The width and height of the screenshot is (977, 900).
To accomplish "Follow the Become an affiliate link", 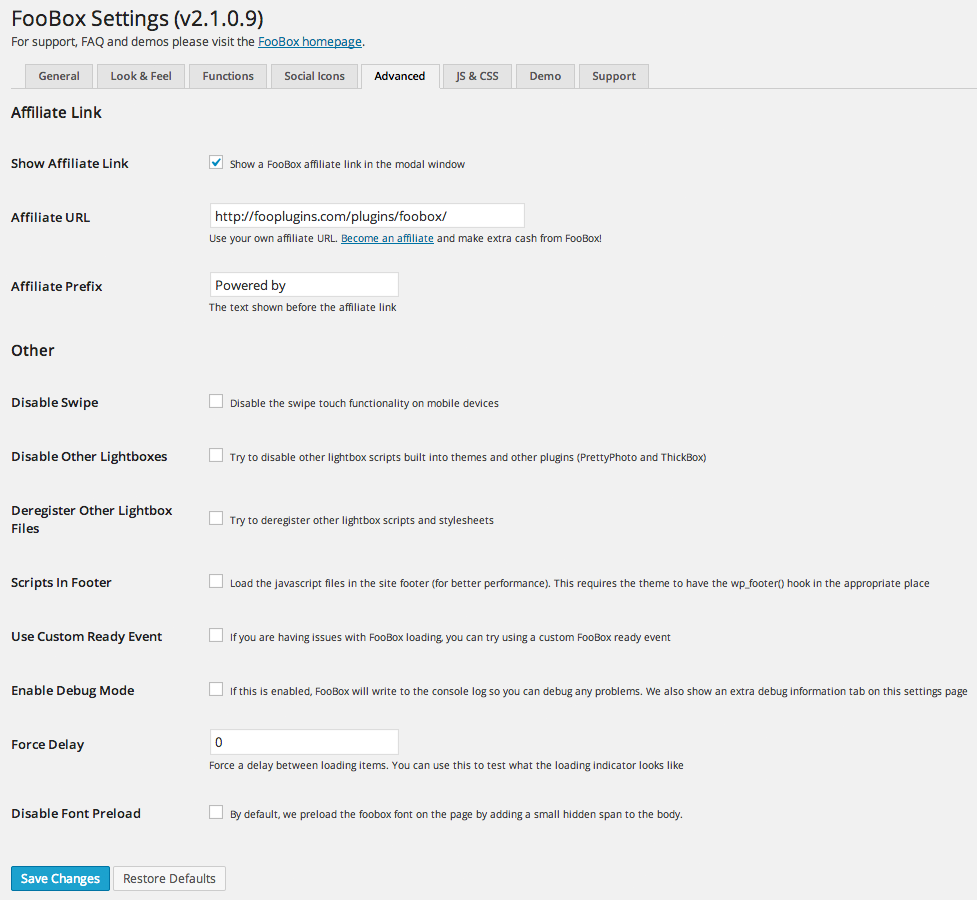I will (x=387, y=238).
